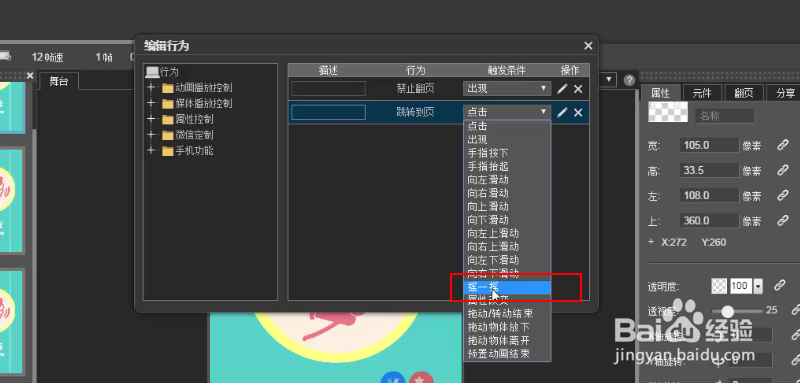Click the 手机功能 folder icon

[x=167, y=151]
